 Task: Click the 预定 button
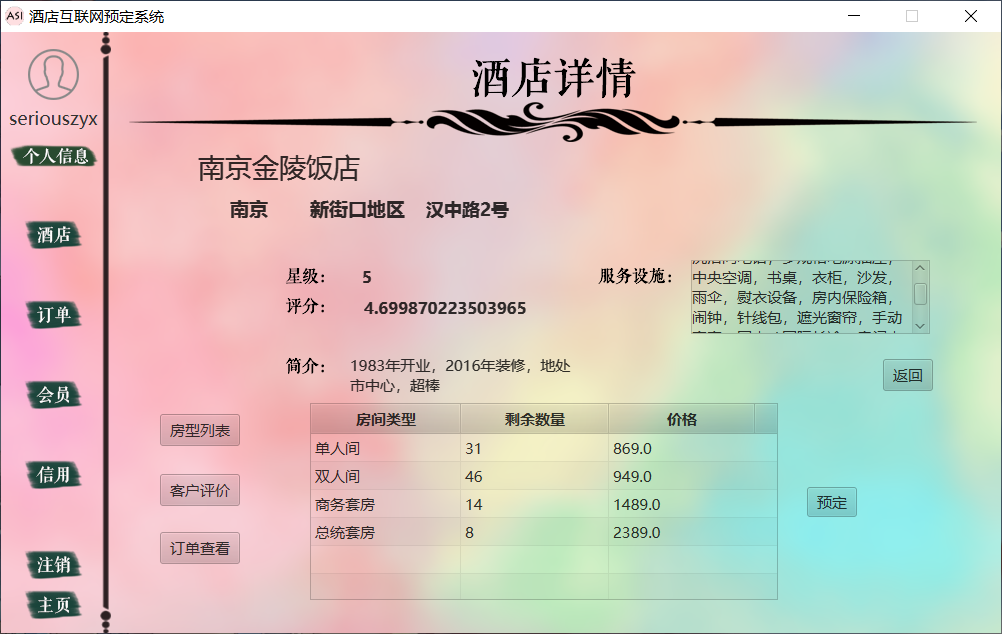(x=831, y=502)
